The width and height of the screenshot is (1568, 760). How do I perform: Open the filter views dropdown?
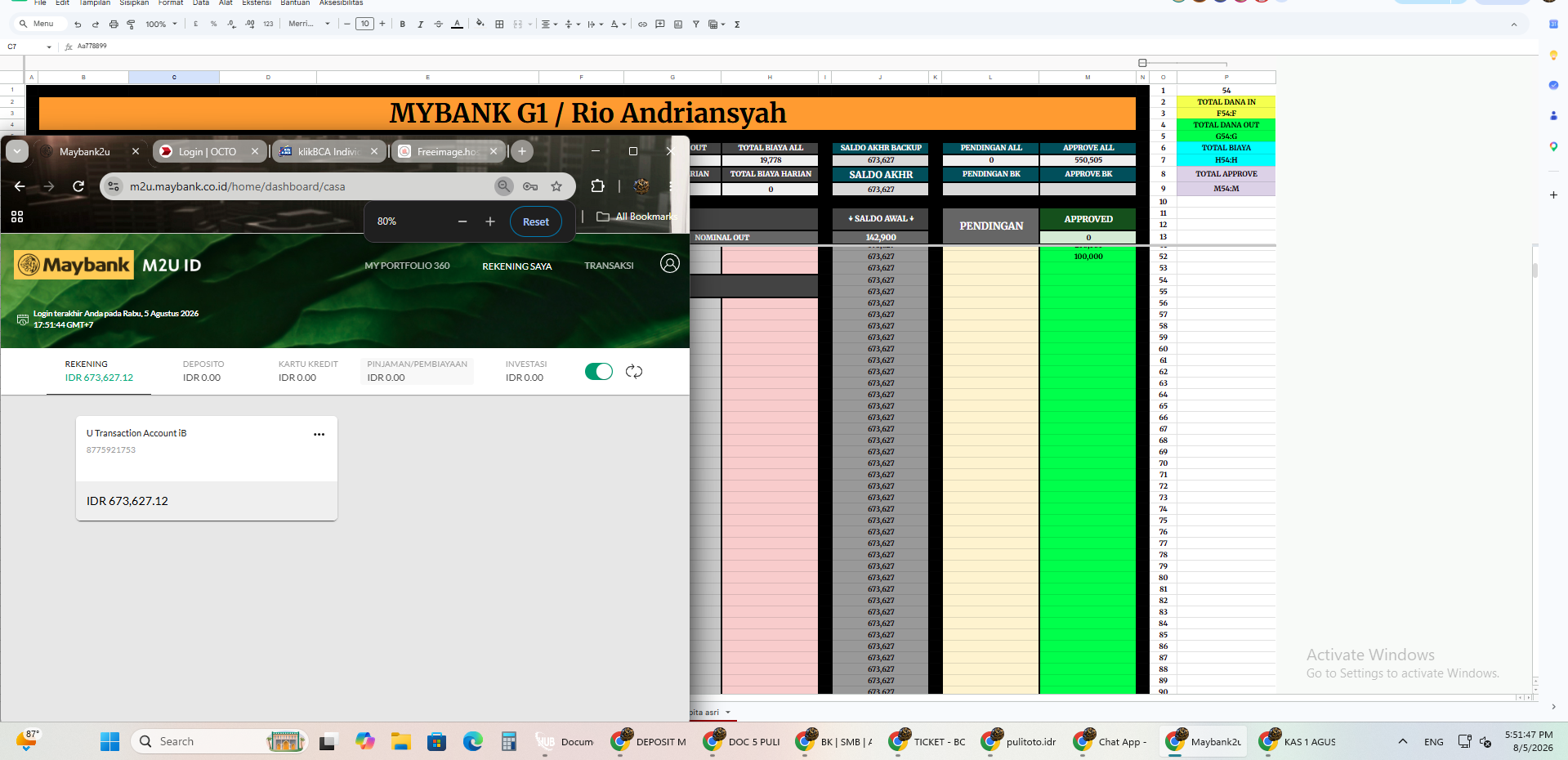tap(717, 25)
